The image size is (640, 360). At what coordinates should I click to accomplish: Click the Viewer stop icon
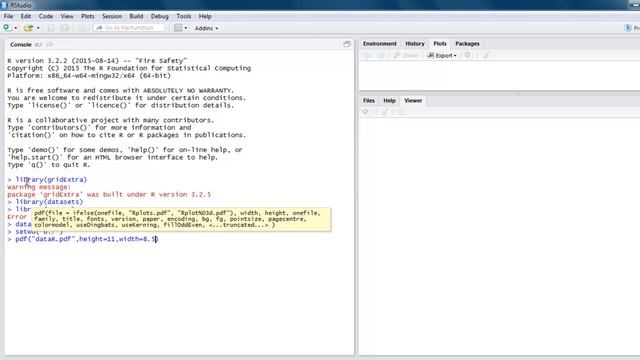(365, 112)
